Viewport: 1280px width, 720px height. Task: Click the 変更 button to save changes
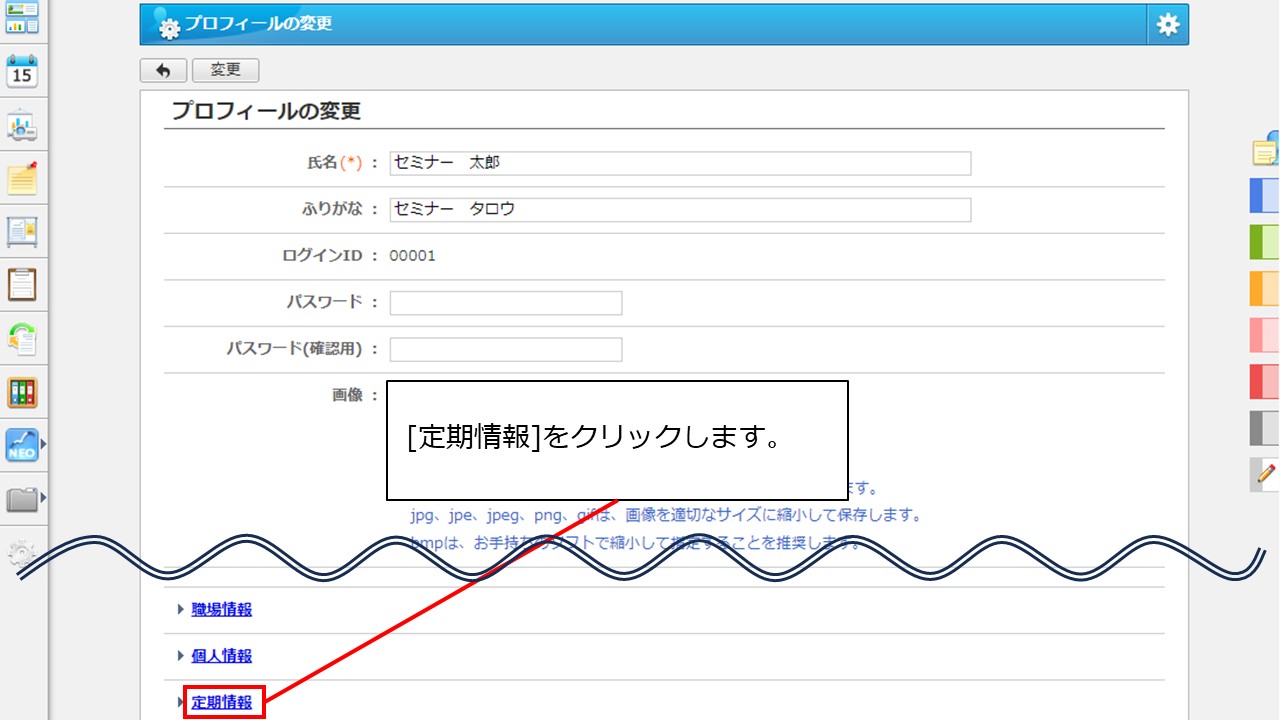coord(226,70)
